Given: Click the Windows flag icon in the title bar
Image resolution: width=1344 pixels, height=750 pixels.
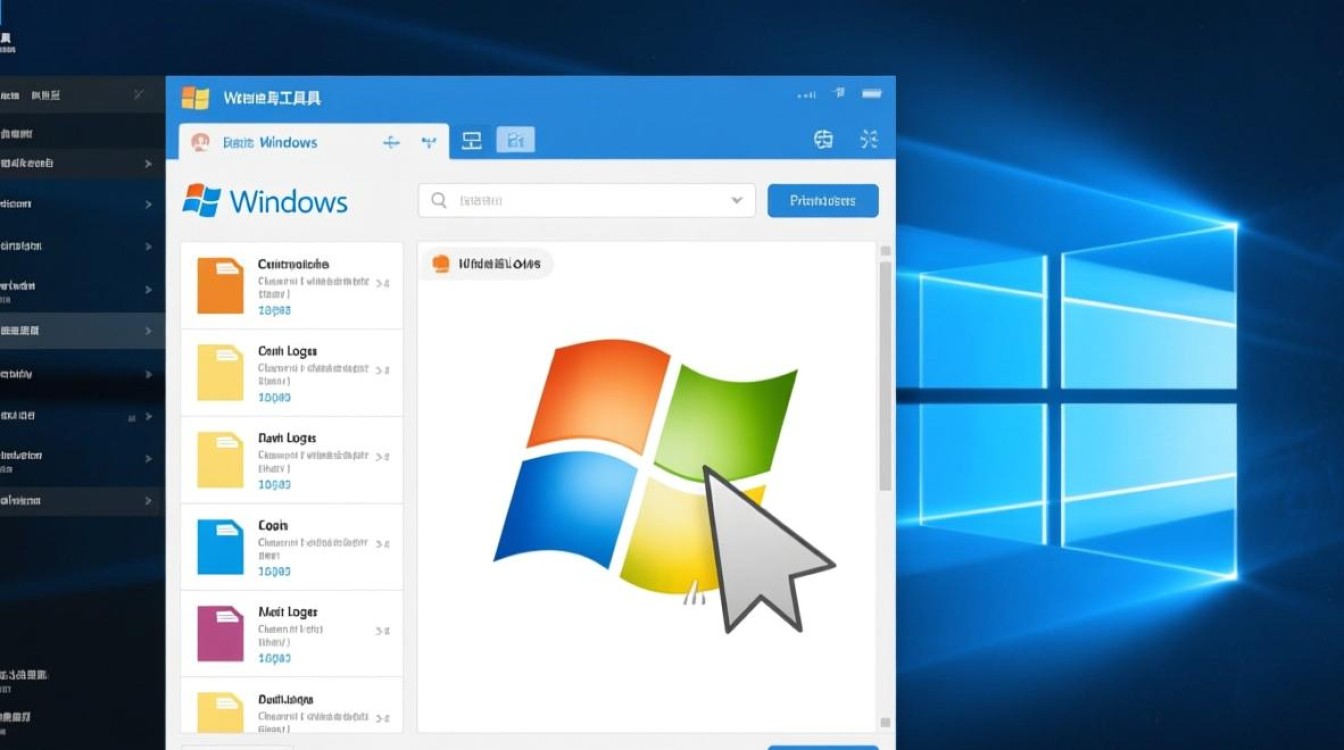Looking at the screenshot, I should coord(195,98).
